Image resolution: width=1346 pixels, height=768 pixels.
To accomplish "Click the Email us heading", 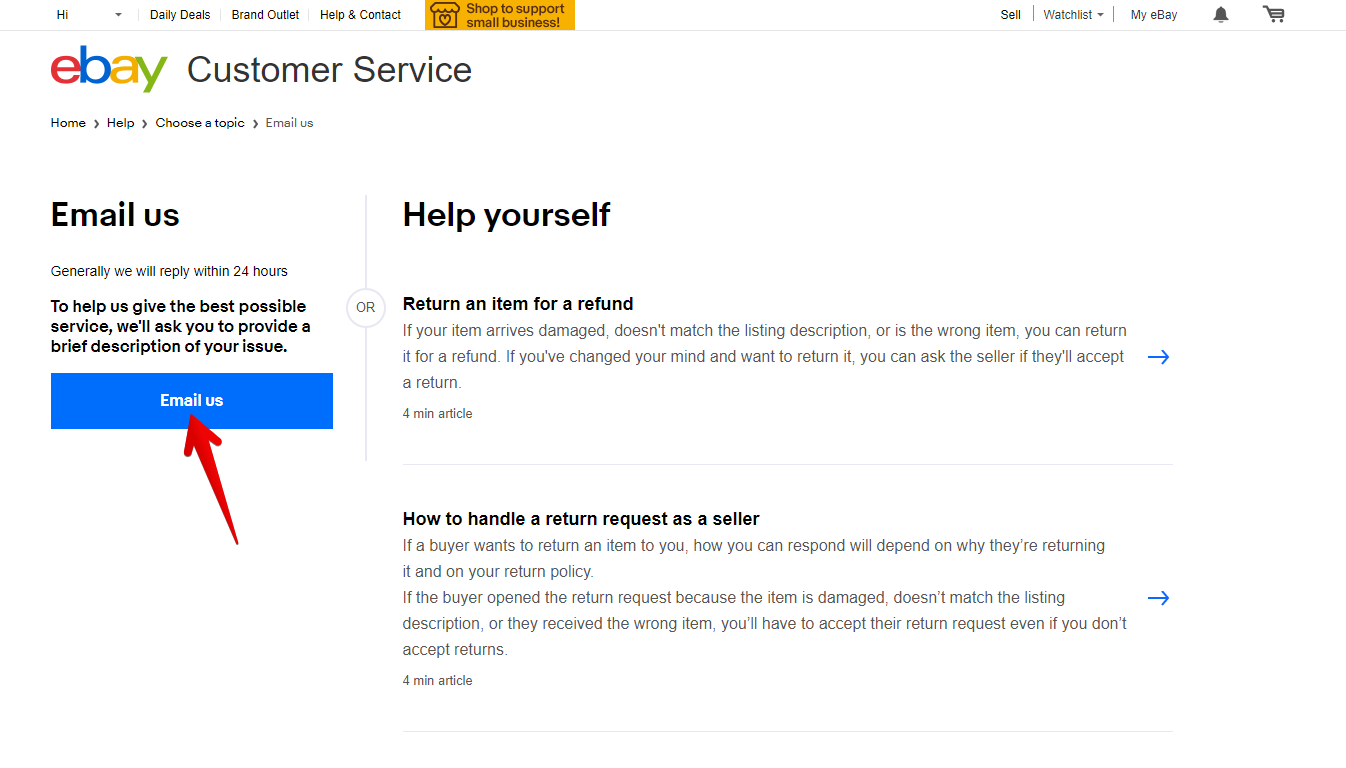I will pos(115,215).
